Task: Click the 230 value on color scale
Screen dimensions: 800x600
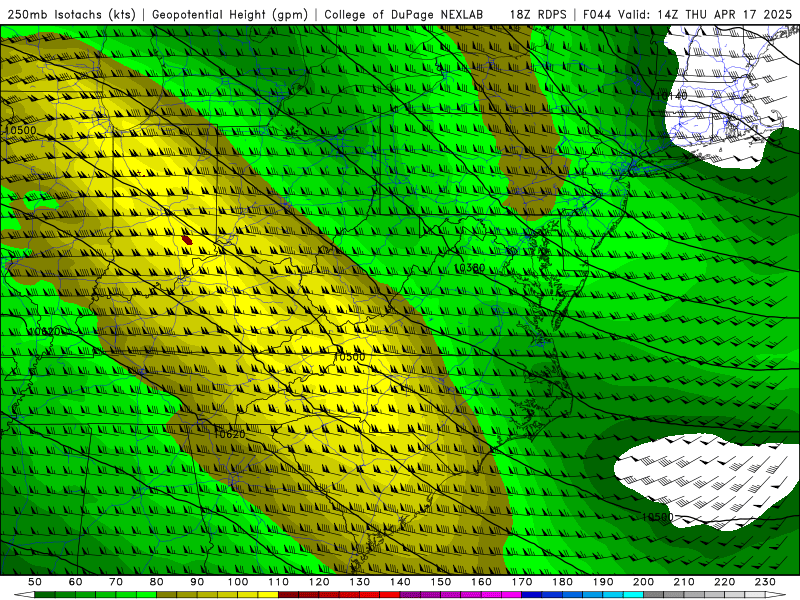Action: click(x=765, y=582)
